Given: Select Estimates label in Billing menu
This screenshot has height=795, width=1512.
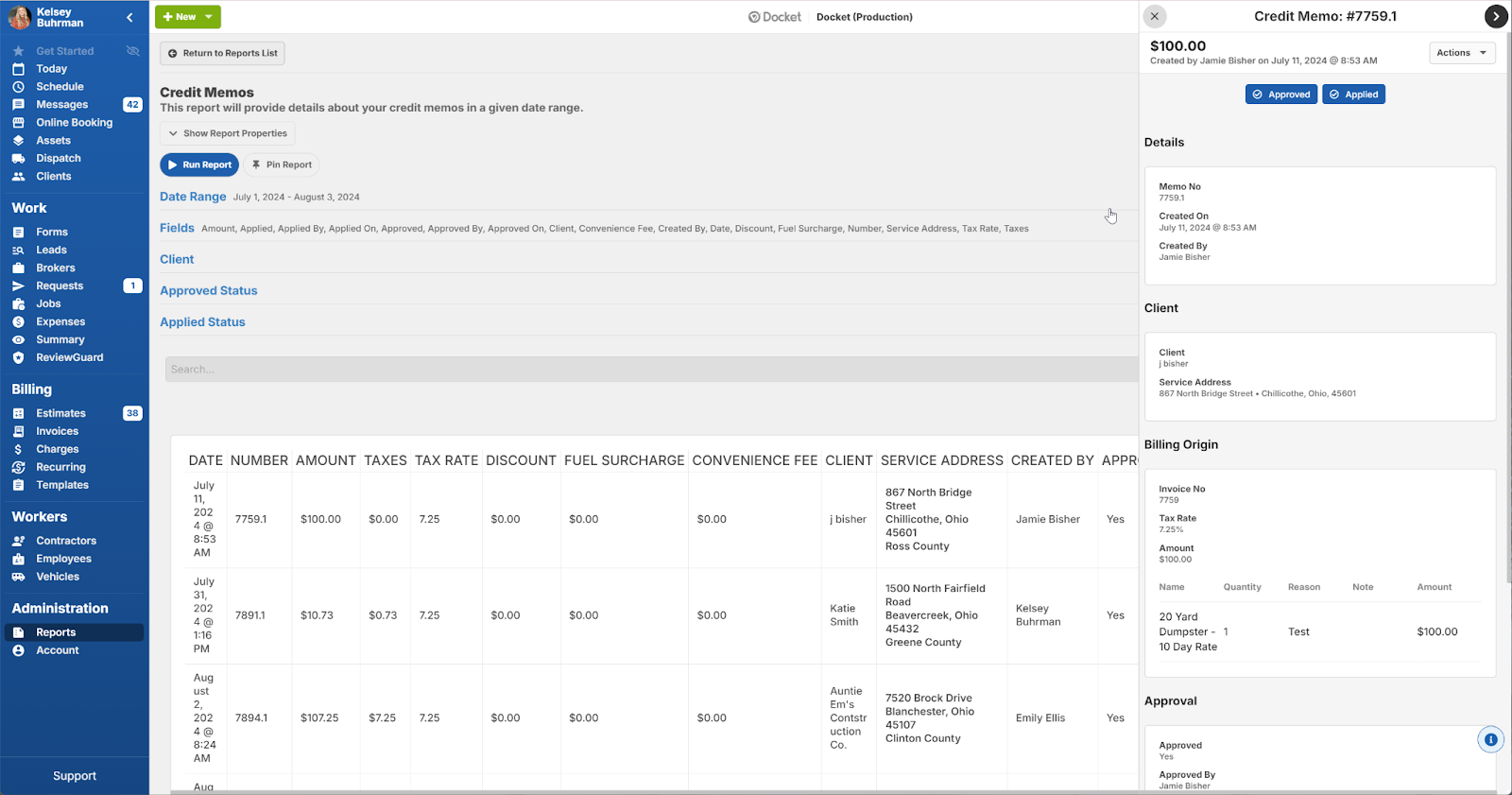Looking at the screenshot, I should pos(61,414).
